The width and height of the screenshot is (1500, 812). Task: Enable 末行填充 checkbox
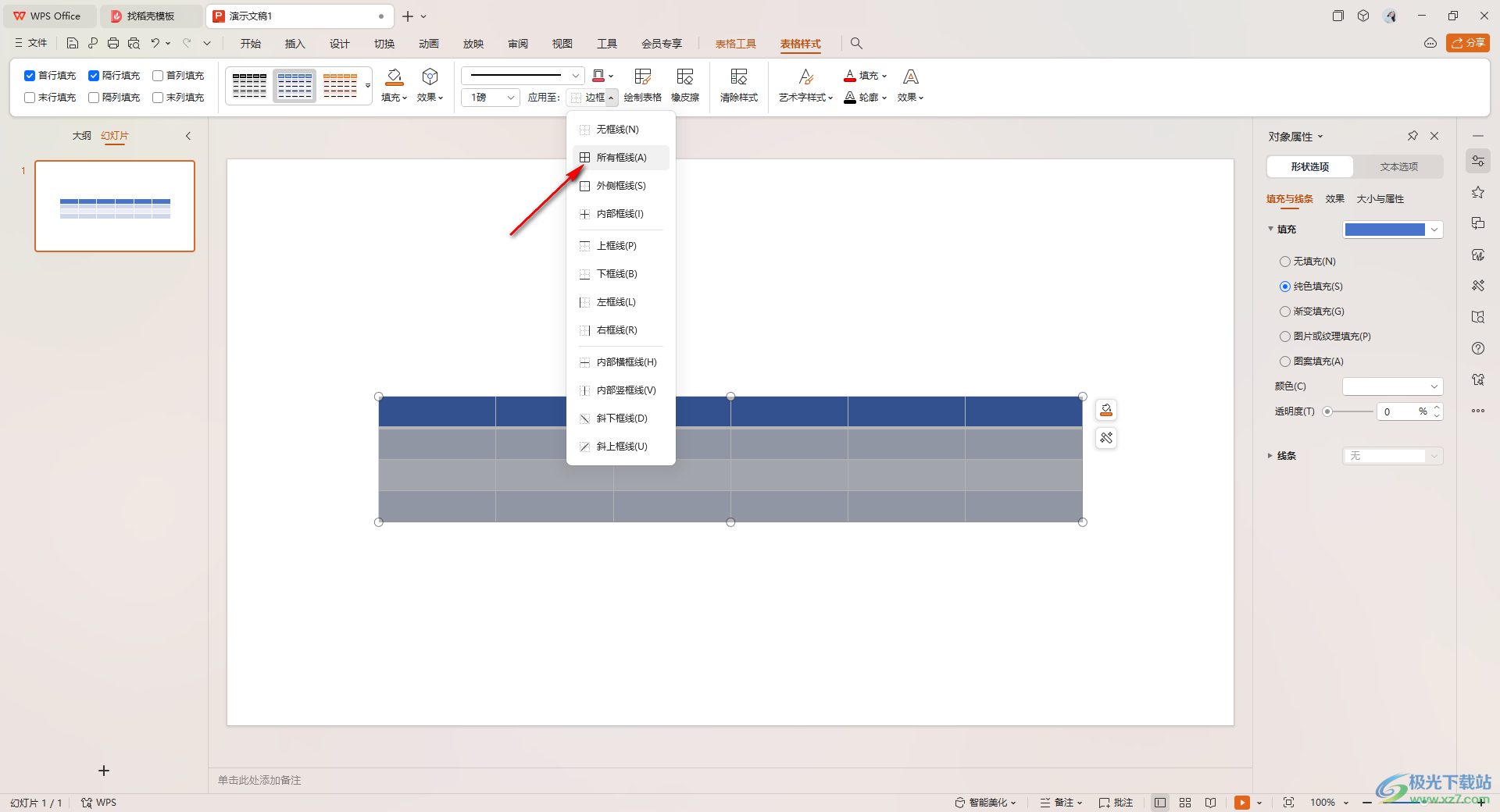[30, 98]
